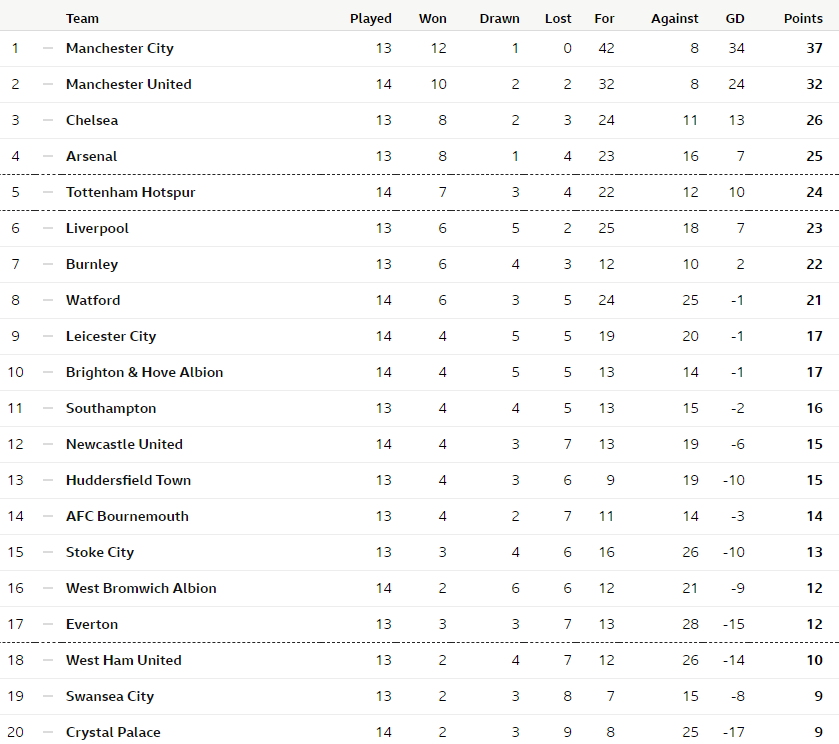The width and height of the screenshot is (839, 744).
Task: Click the GD column header
Action: tap(735, 18)
